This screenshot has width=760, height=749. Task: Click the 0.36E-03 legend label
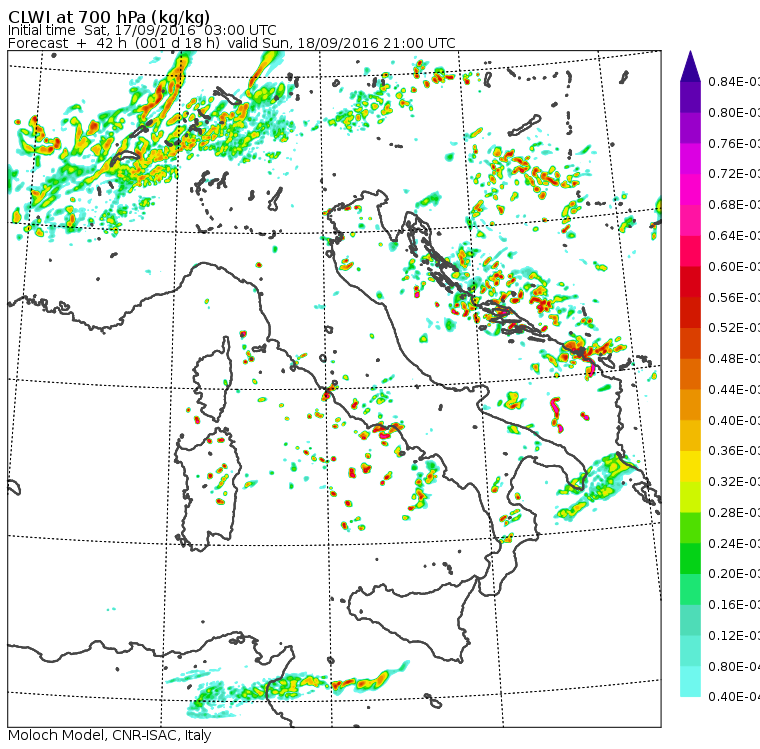pyautogui.click(x=734, y=451)
